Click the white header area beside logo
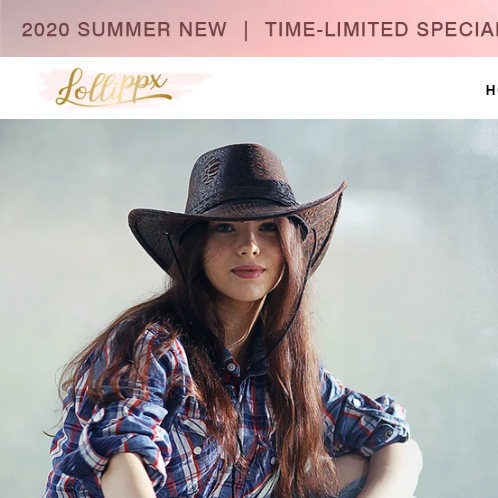The width and height of the screenshot is (498, 498). [333, 88]
